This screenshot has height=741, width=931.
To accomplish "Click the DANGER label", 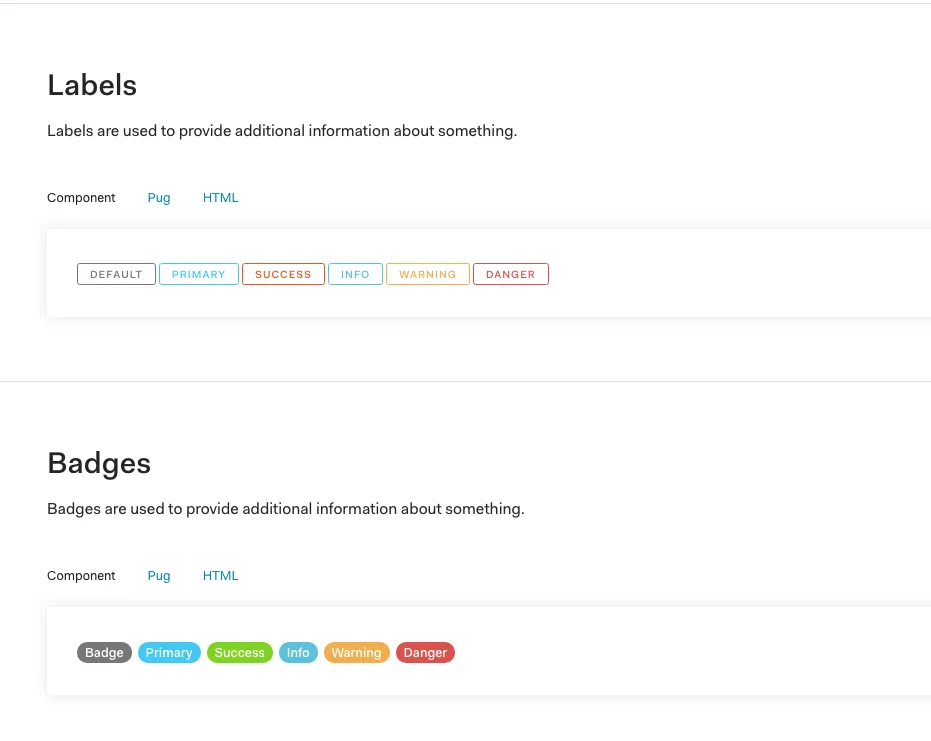I will click(x=510, y=273).
